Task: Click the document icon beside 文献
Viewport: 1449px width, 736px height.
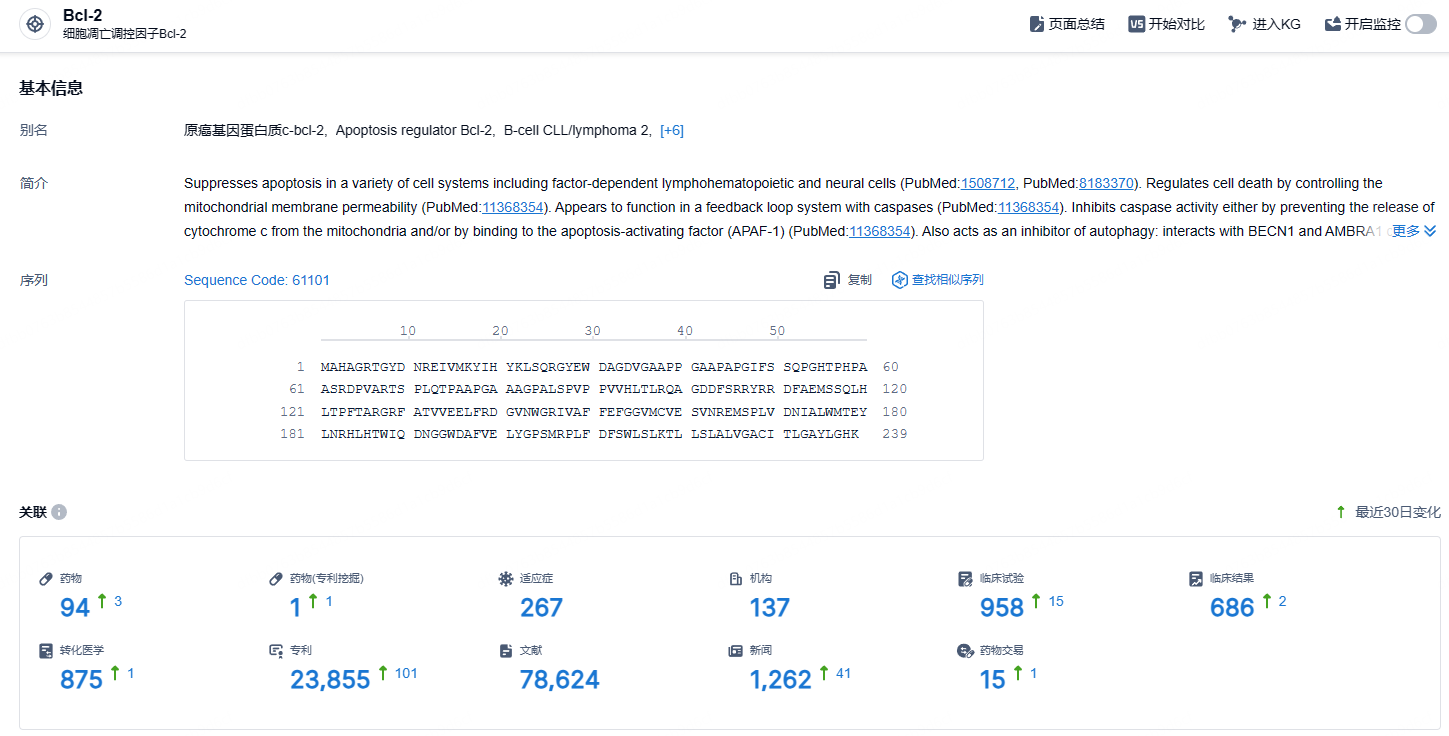Action: 505,650
